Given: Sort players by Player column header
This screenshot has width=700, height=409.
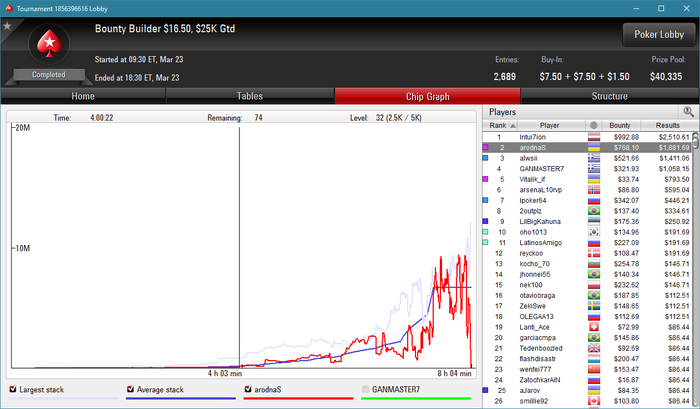Looking at the screenshot, I should (550, 125).
